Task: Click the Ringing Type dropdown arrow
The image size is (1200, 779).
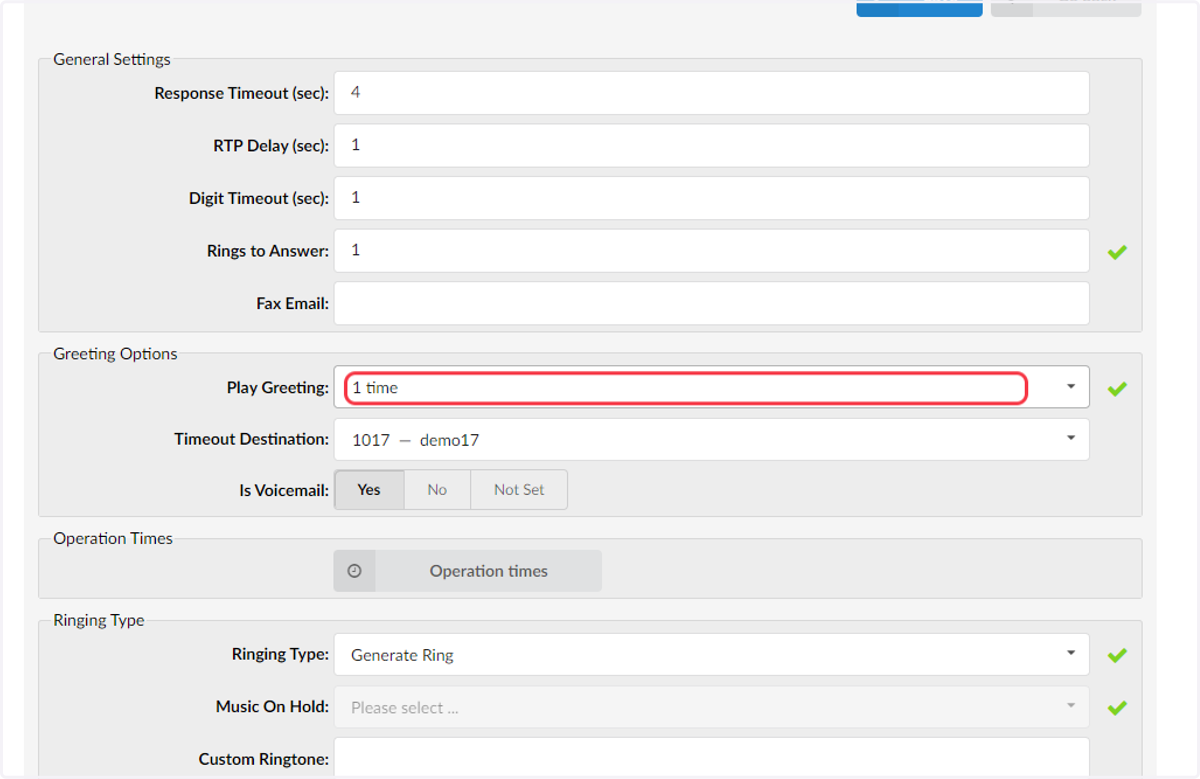Action: point(1071,654)
